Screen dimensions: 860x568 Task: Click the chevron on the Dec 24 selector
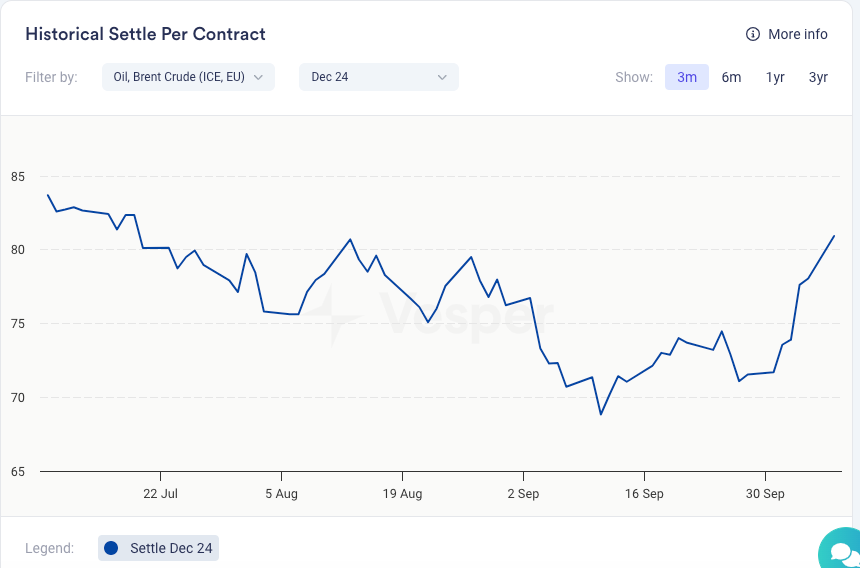coord(443,77)
